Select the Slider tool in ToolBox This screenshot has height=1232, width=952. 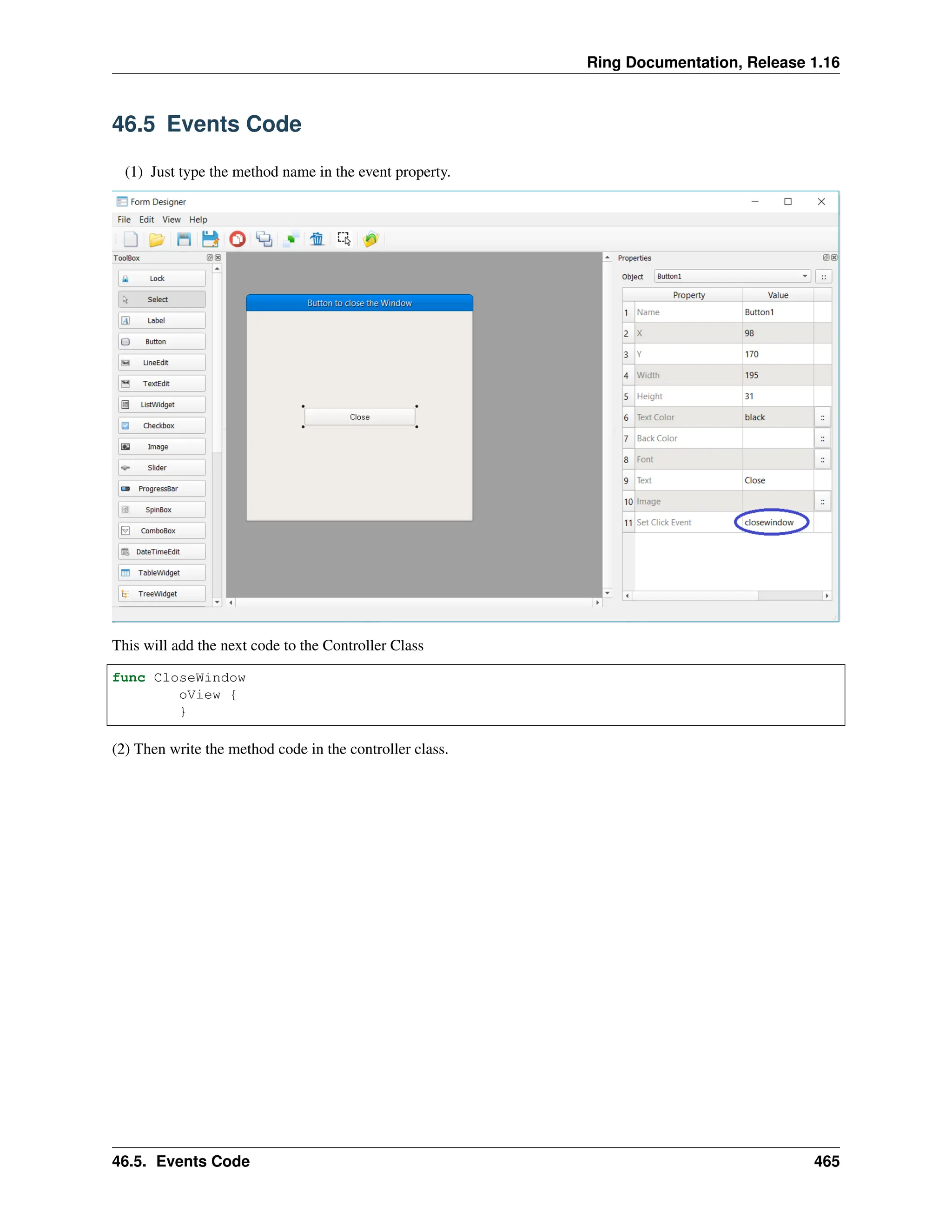coord(161,468)
